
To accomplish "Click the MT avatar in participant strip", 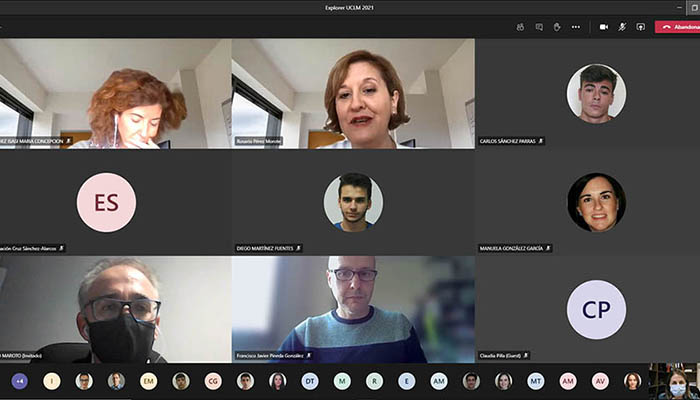I will click(536, 381).
